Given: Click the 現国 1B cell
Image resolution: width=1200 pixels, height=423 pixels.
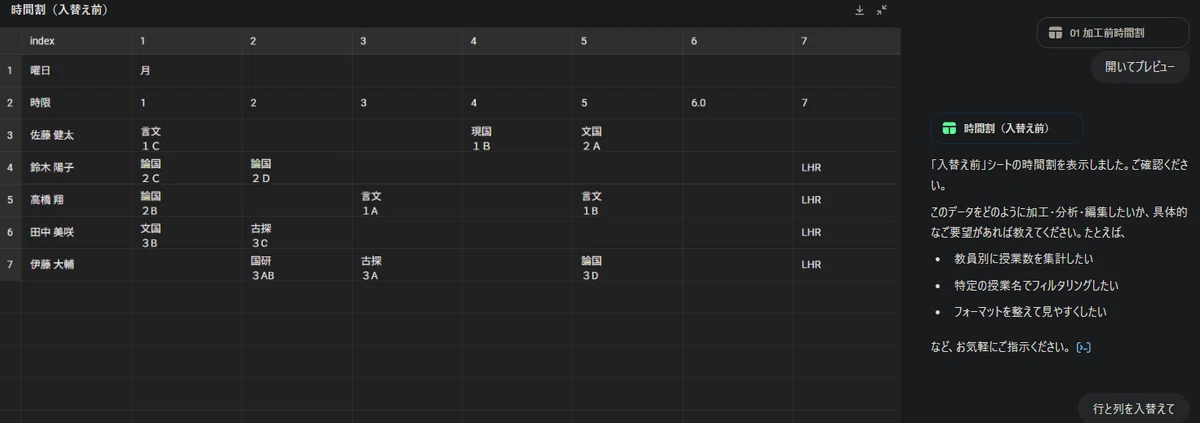Looking at the screenshot, I should point(517,137).
